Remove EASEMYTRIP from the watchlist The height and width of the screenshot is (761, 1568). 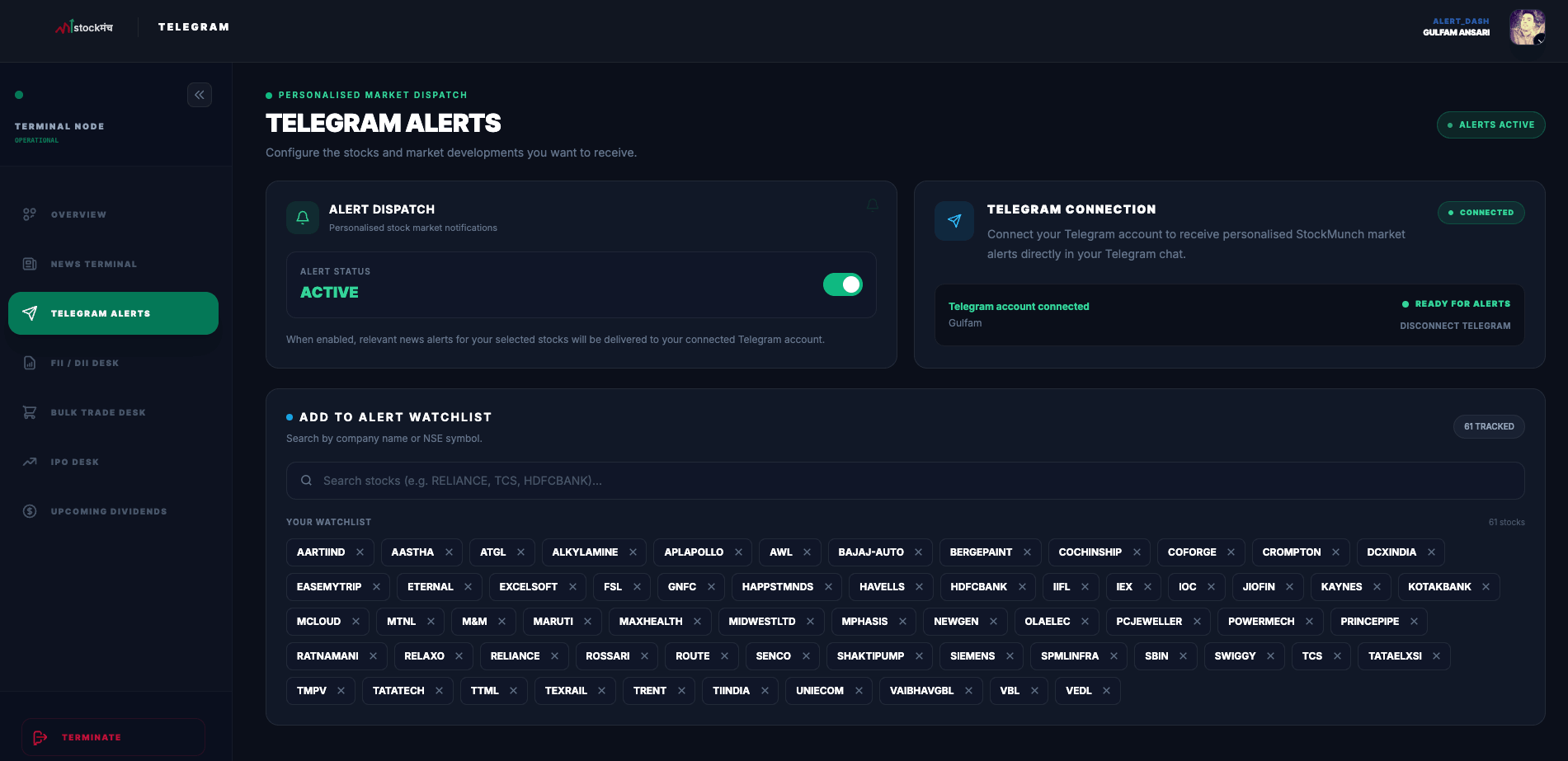click(376, 587)
